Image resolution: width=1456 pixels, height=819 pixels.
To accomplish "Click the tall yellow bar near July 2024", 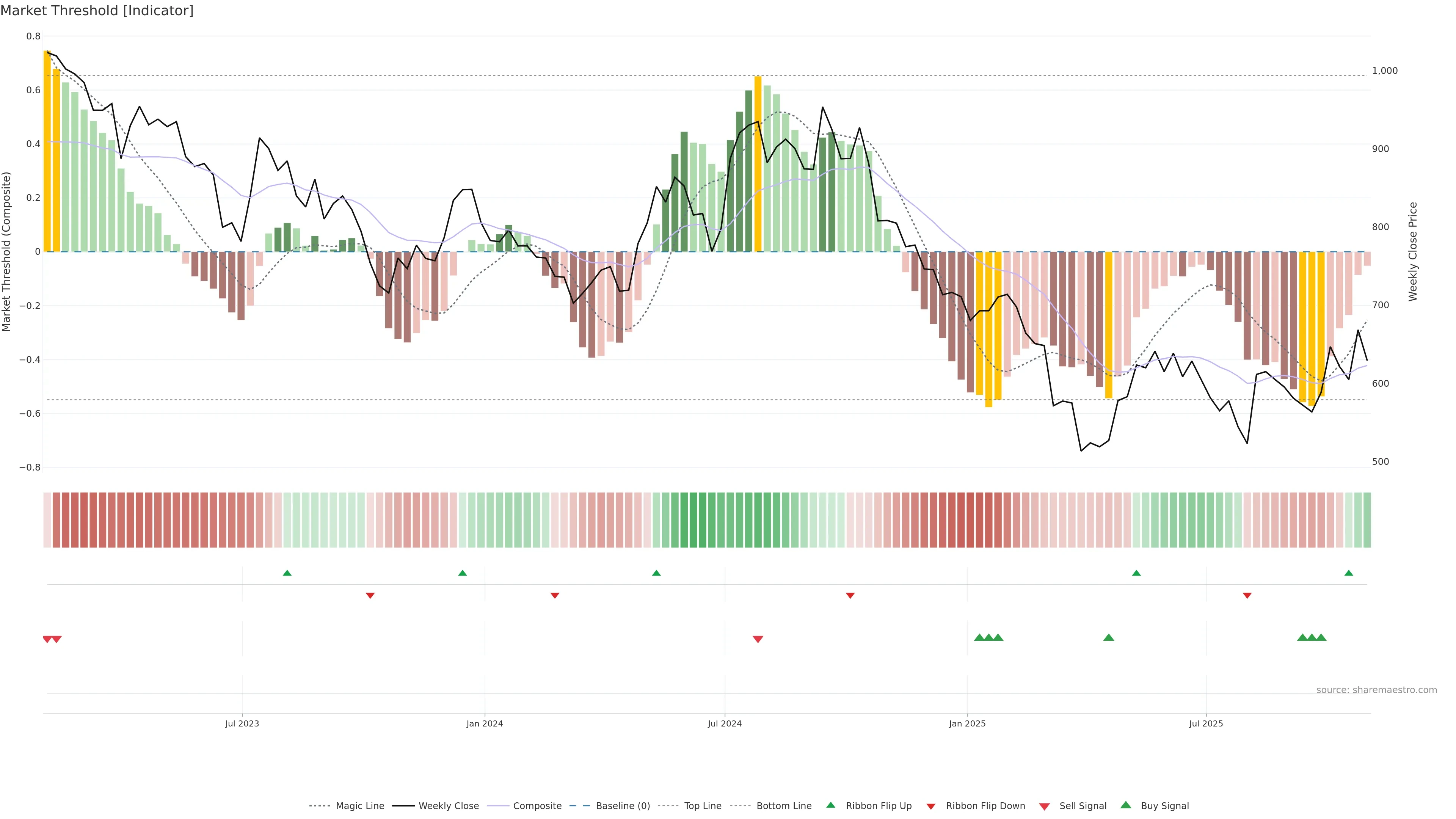I will click(x=758, y=164).
